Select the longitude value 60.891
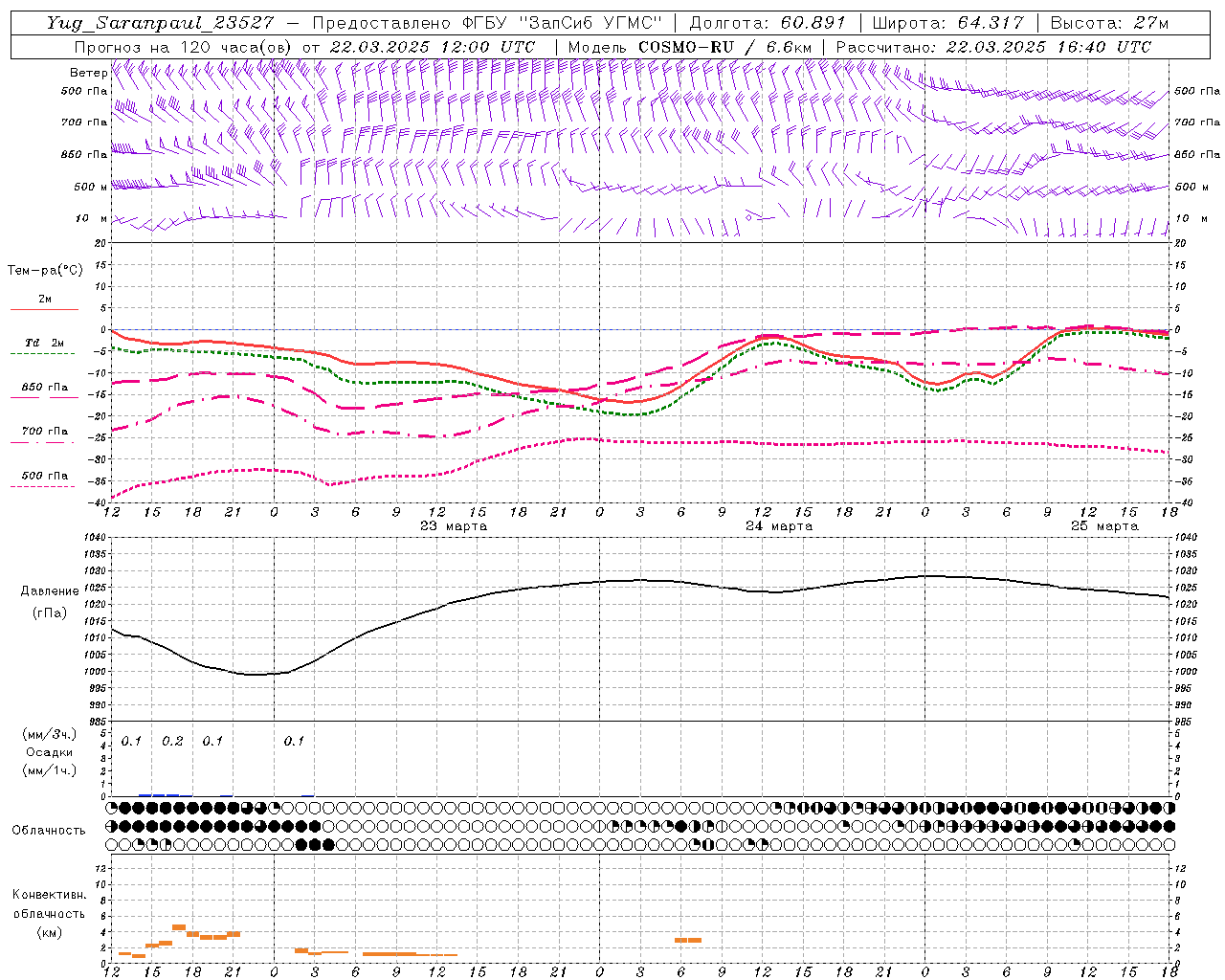 [x=813, y=22]
